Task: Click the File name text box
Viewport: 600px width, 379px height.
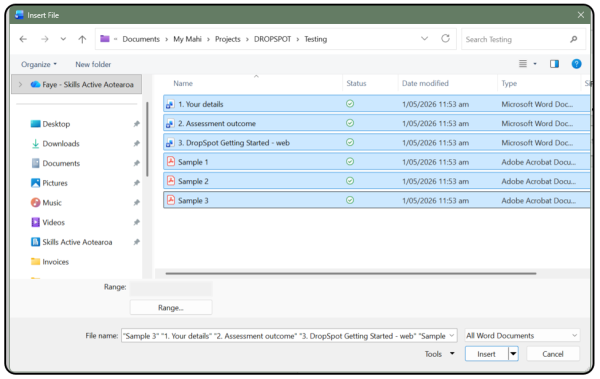Action: 289,336
